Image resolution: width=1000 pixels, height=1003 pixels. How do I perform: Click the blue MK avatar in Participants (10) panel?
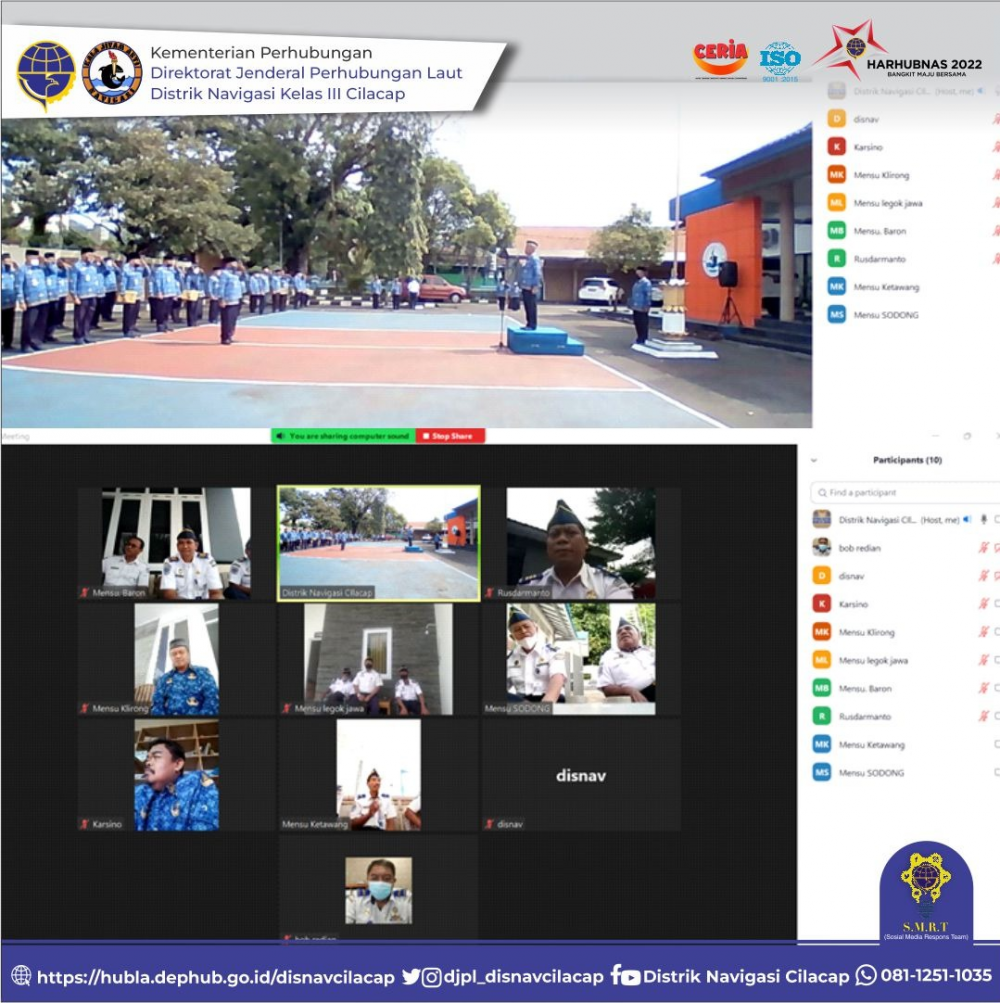(x=821, y=745)
